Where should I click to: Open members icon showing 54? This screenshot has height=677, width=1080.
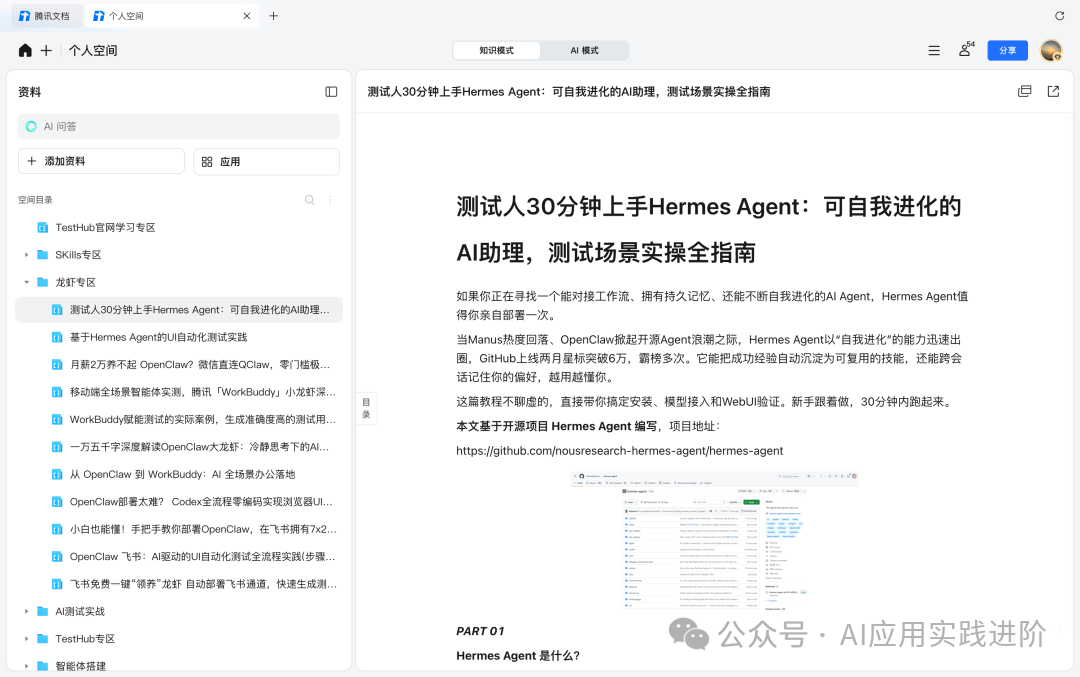pos(966,50)
